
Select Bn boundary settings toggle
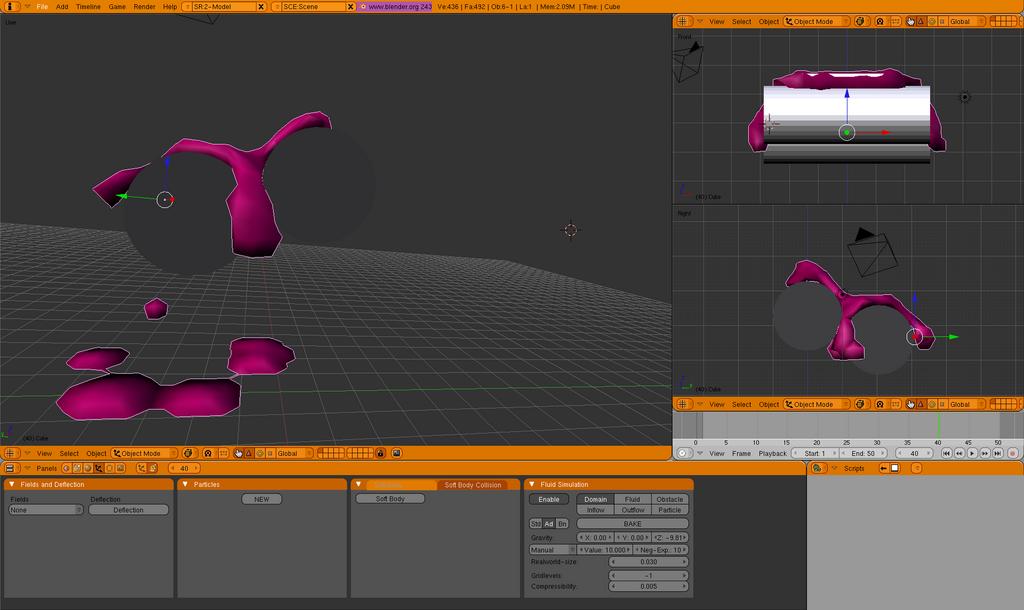[x=562, y=524]
